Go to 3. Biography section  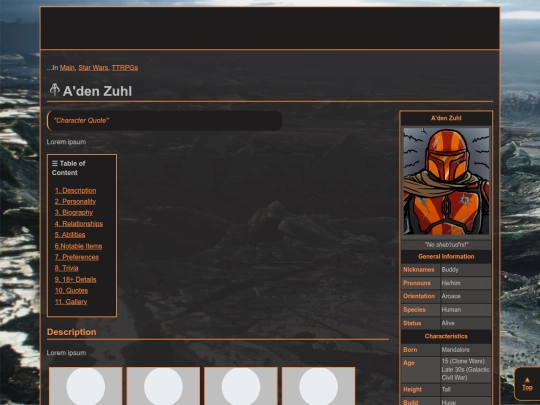point(74,212)
